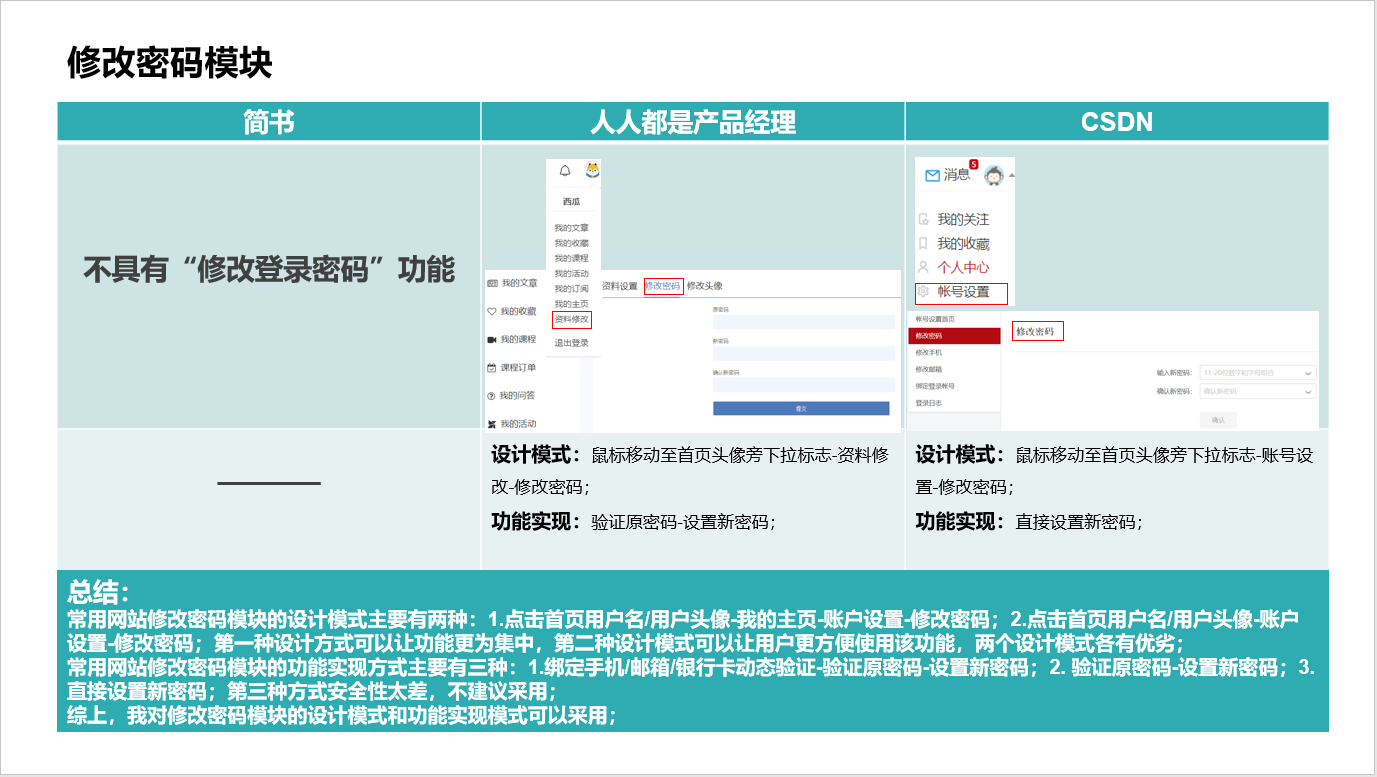This screenshot has height=777, width=1377.
Task: Choose 我的主页 in the avatar dropdown
Action: [x=572, y=303]
